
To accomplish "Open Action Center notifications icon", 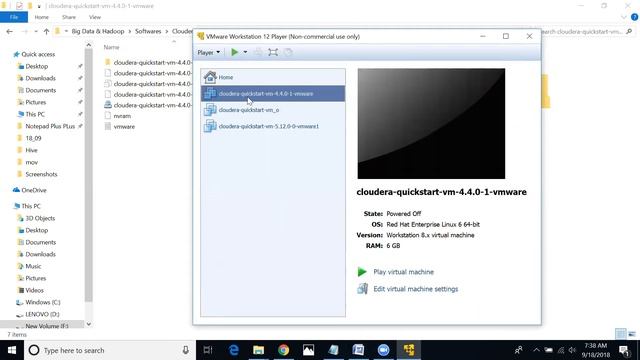I will click(x=624, y=350).
